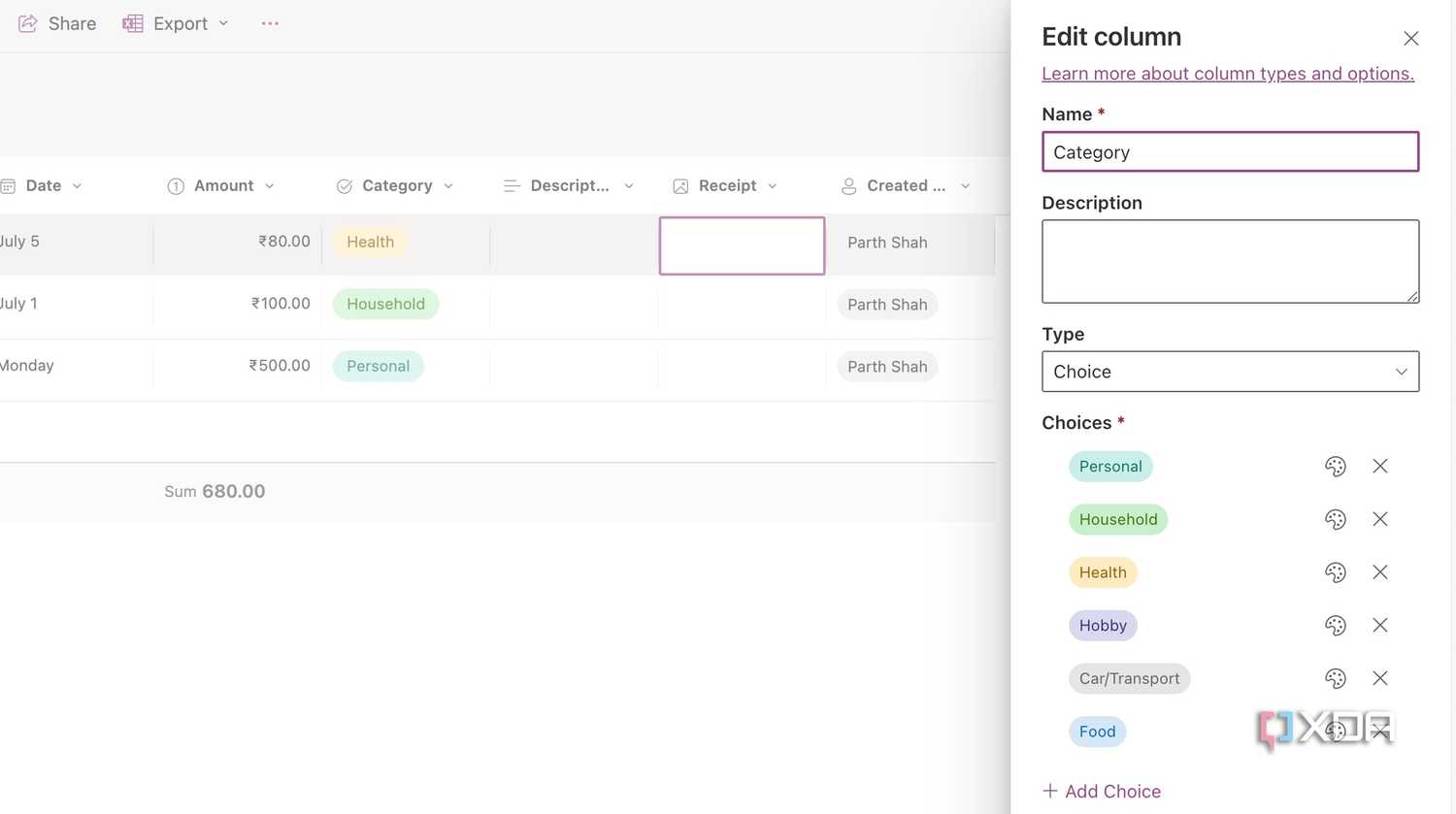Open the Export menu

click(x=176, y=23)
